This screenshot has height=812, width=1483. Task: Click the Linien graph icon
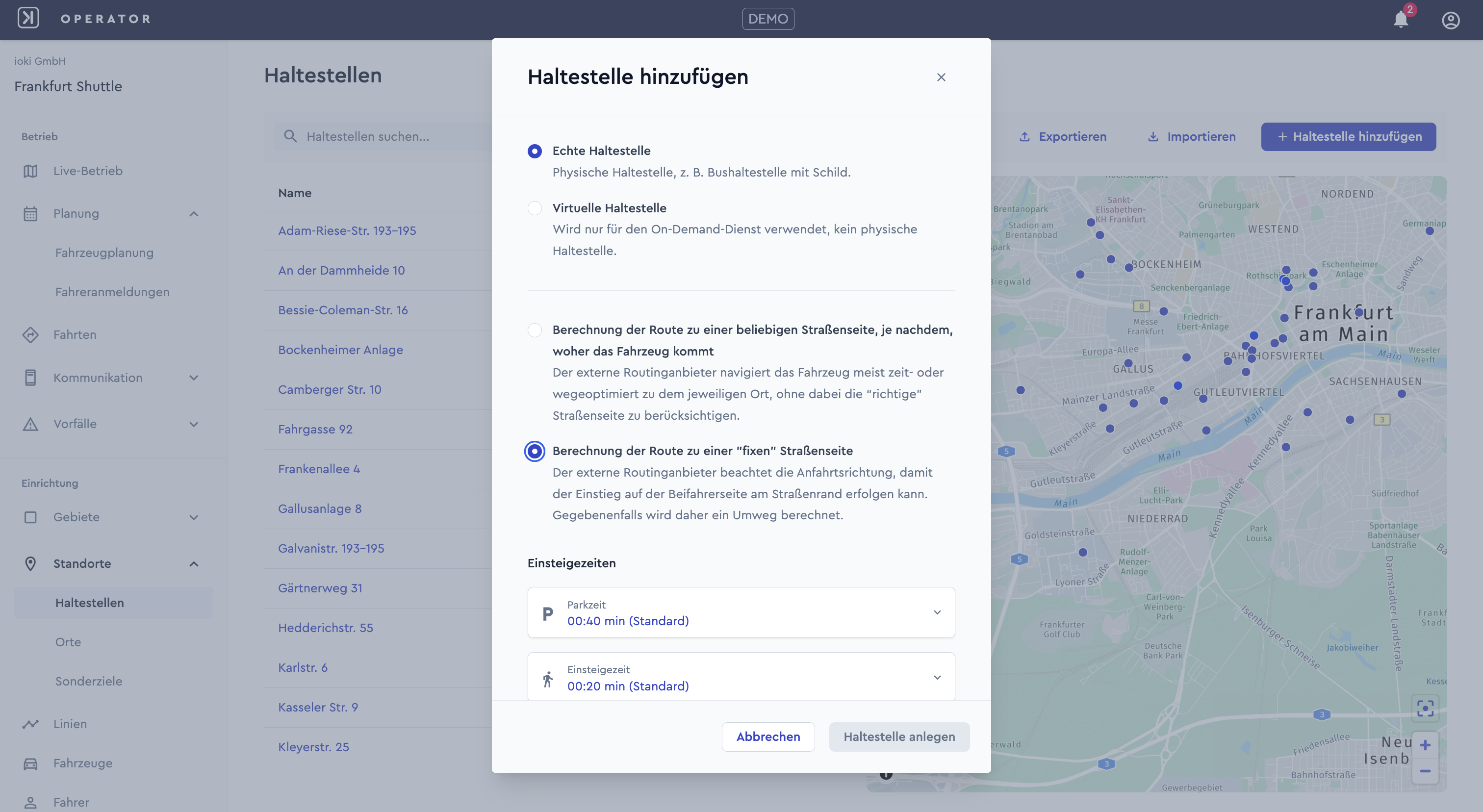click(30, 724)
